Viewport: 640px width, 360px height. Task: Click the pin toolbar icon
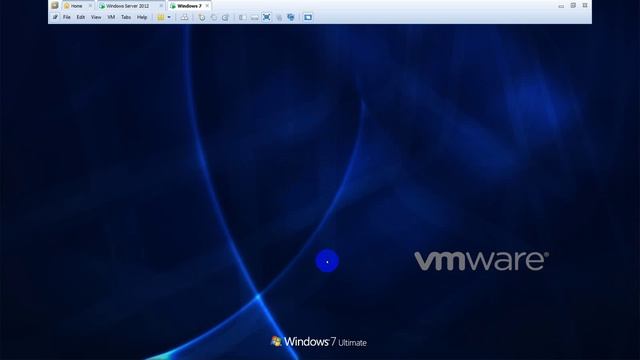point(55,17)
